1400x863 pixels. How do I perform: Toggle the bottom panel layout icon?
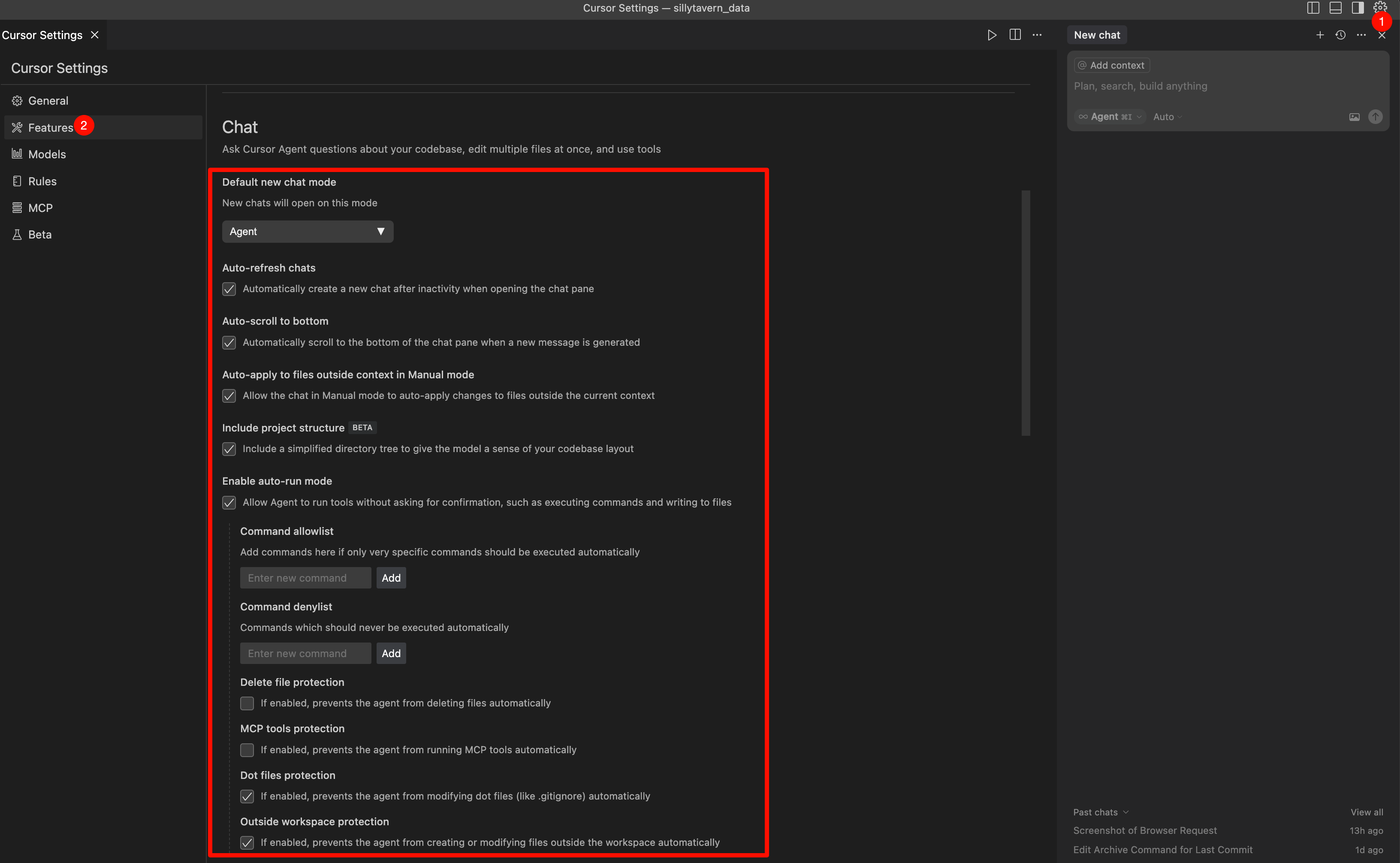click(1335, 7)
